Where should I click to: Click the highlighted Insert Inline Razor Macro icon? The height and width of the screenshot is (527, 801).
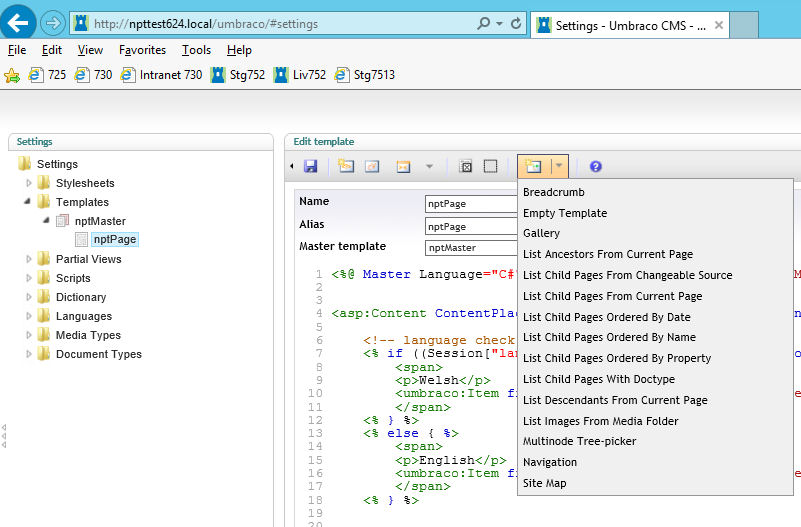pyautogui.click(x=533, y=166)
